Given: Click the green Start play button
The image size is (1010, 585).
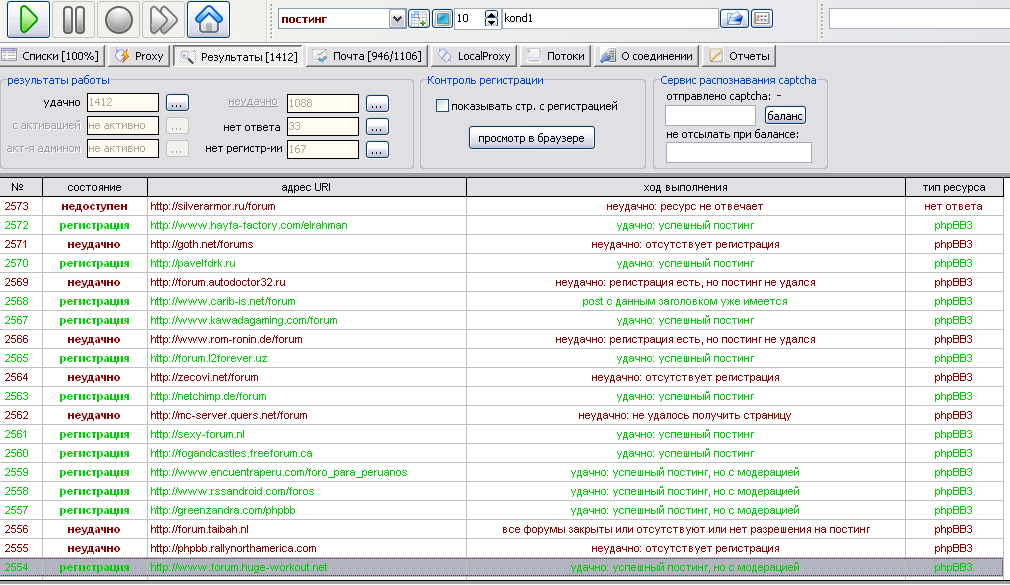Looking at the screenshot, I should click(29, 19).
